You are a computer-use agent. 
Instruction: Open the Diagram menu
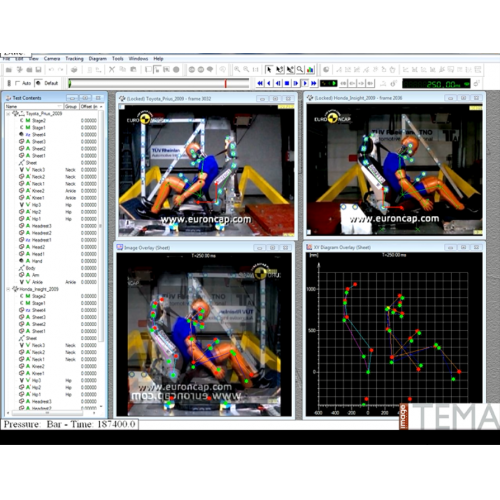(x=98, y=59)
